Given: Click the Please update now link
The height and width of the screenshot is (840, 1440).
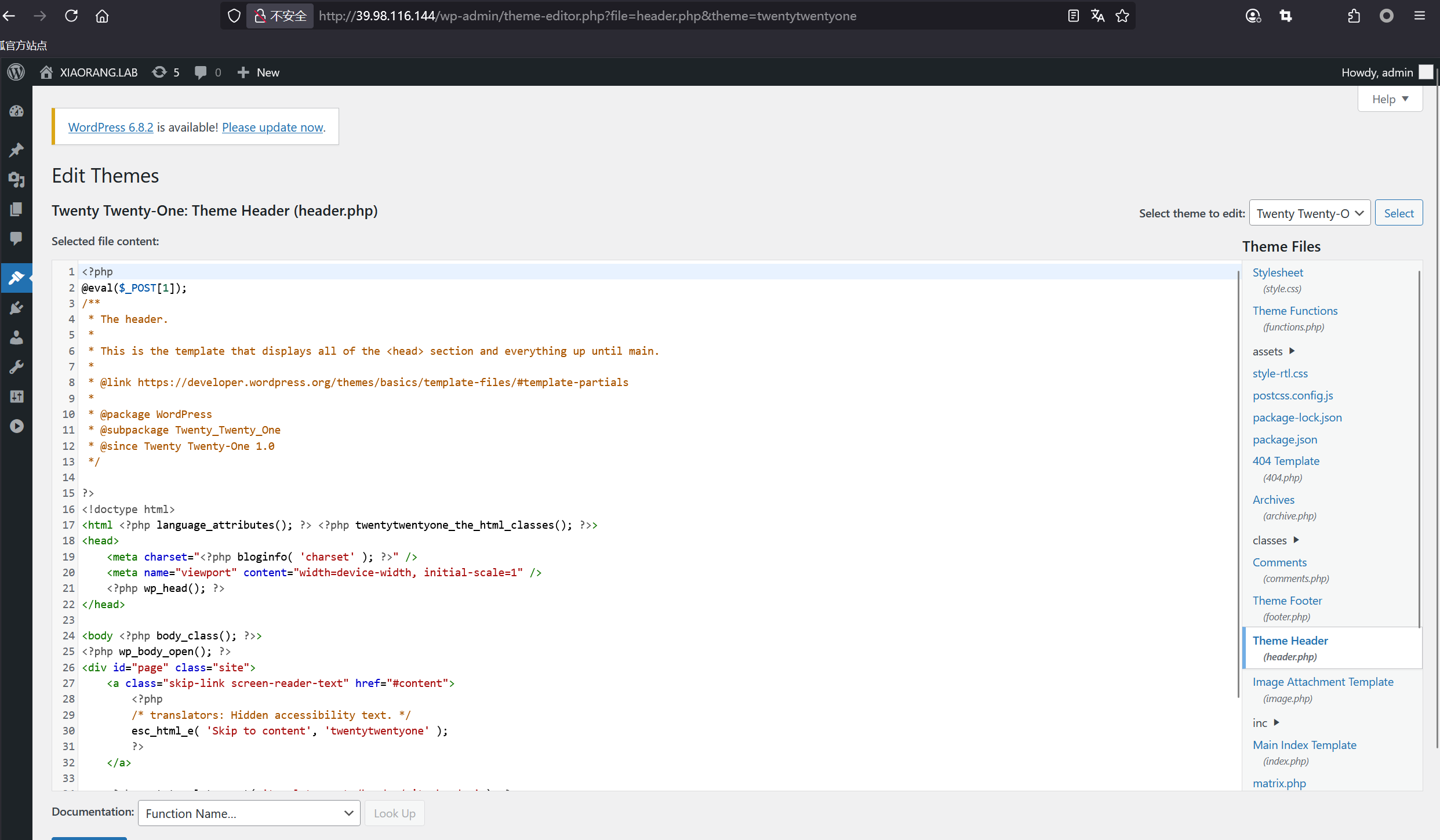Looking at the screenshot, I should tap(272, 127).
